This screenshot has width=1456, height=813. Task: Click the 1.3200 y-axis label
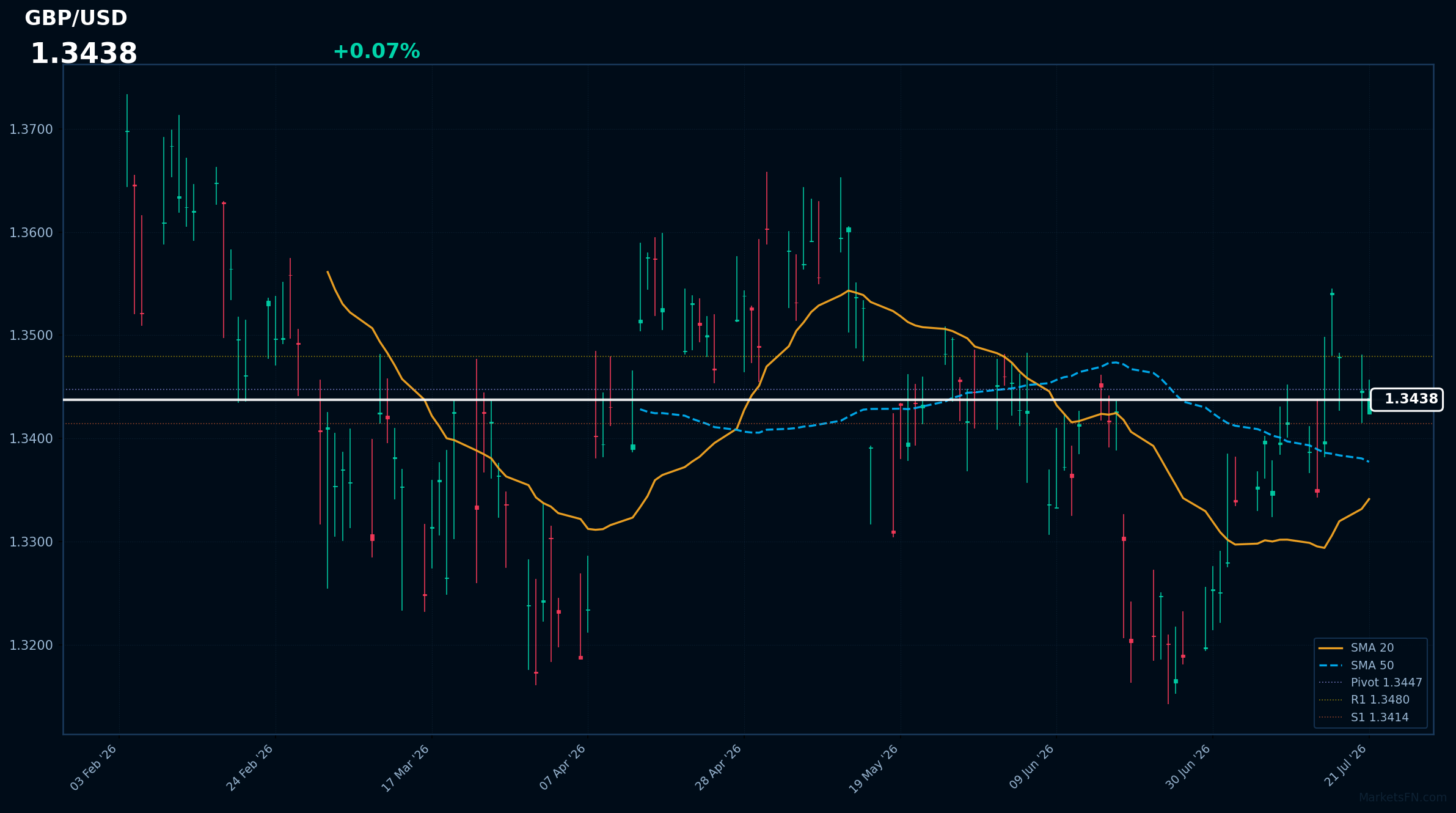(x=31, y=646)
